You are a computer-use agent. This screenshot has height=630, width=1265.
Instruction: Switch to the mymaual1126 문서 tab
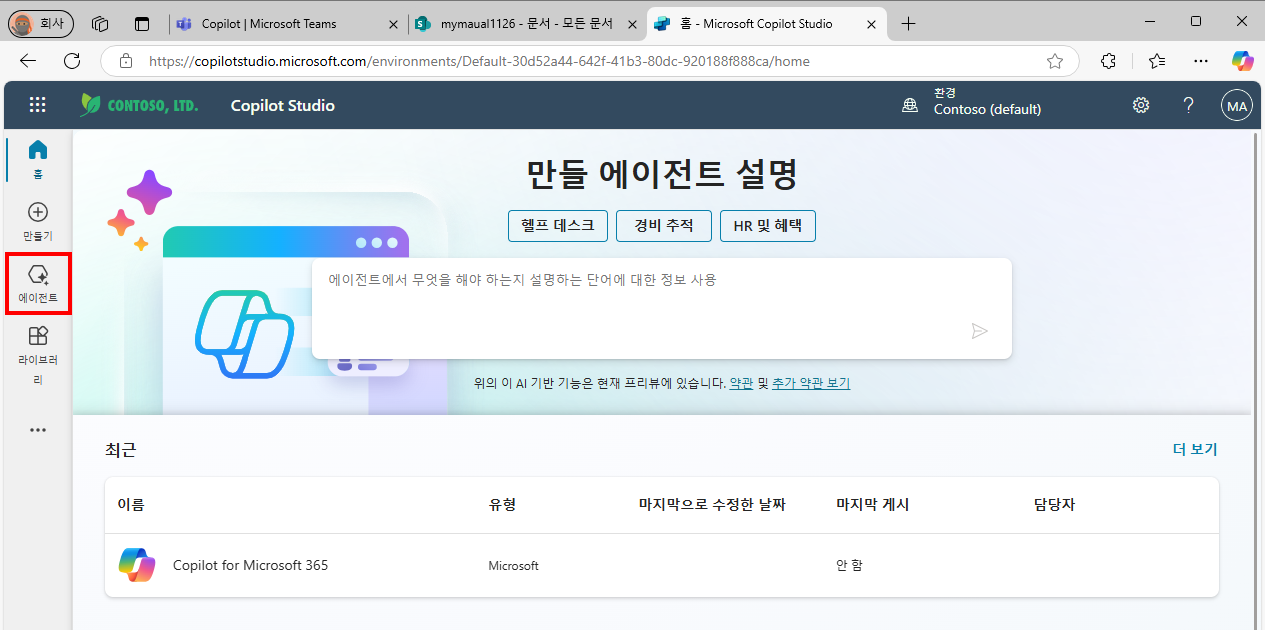click(x=526, y=23)
